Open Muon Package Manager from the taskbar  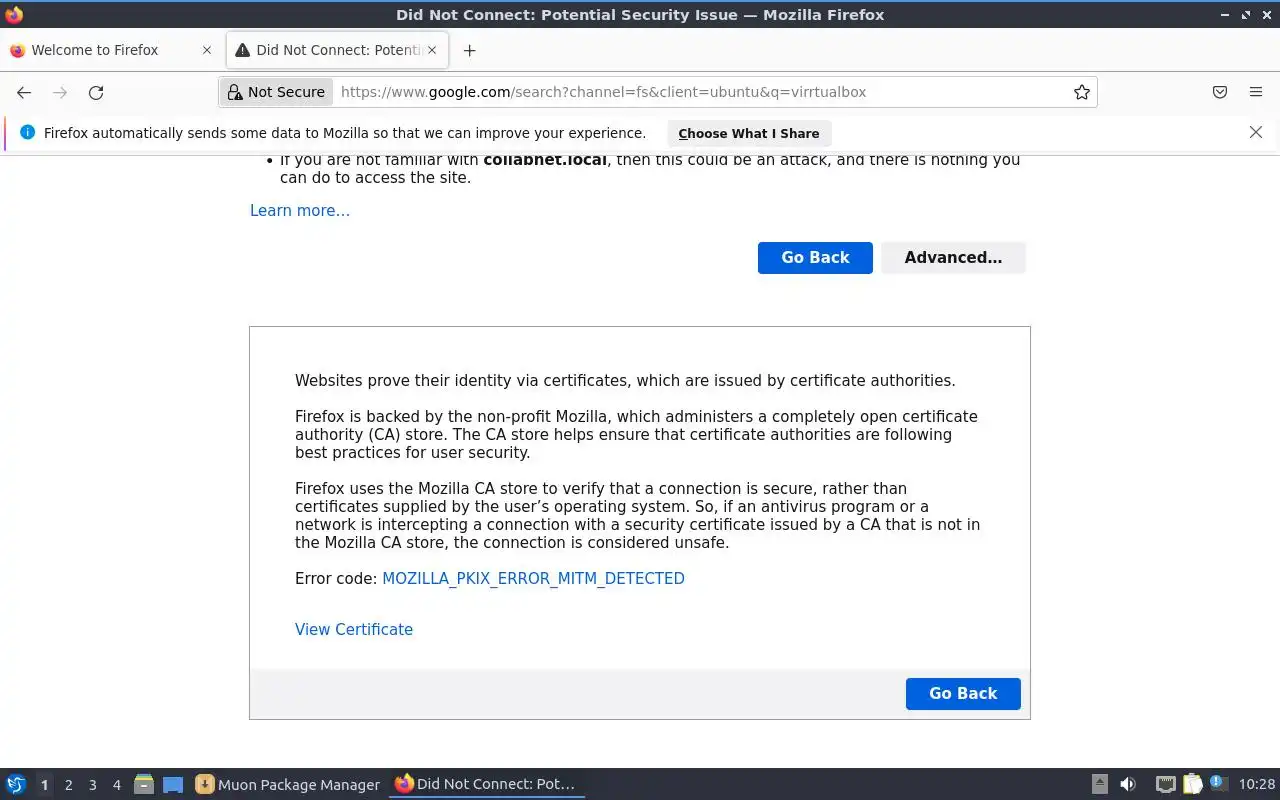pyautogui.click(x=288, y=785)
